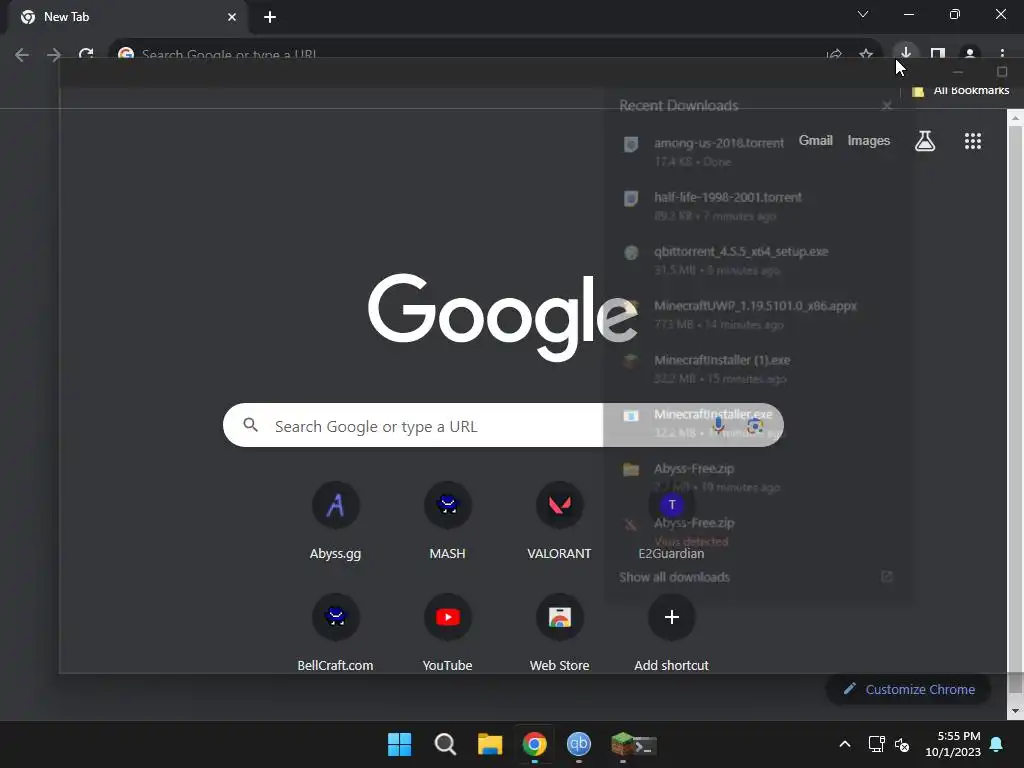This screenshot has height=768, width=1024.
Task: Open the All Bookmarks folder
Action: tap(961, 90)
